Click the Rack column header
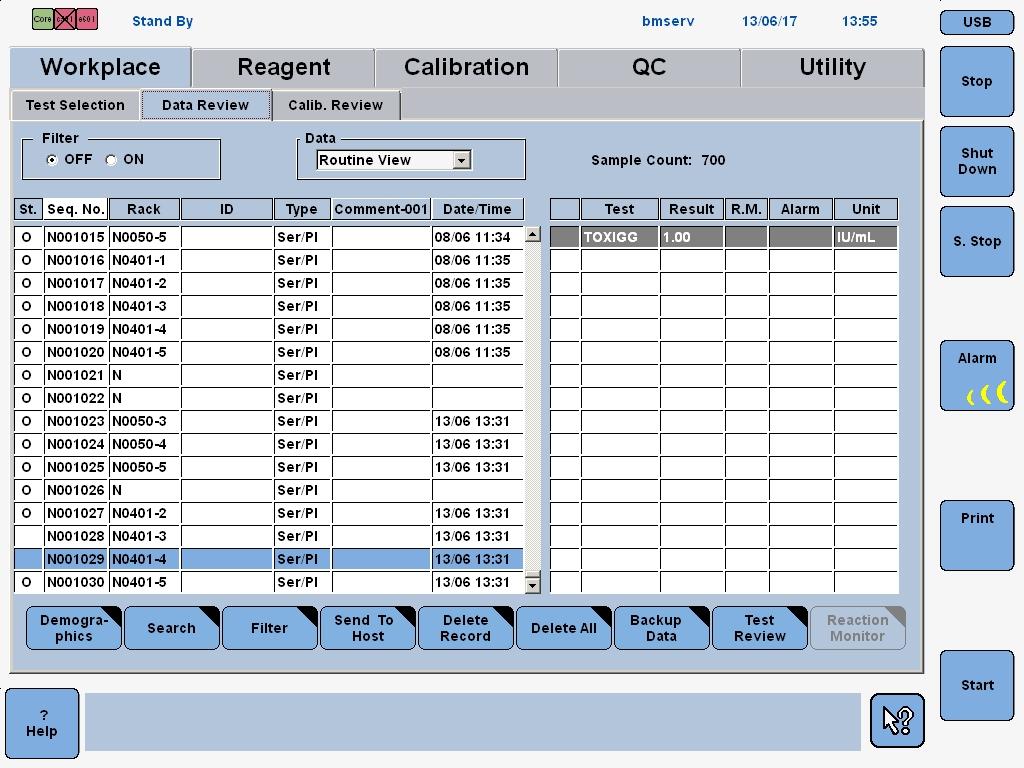1024x768 pixels. (144, 209)
